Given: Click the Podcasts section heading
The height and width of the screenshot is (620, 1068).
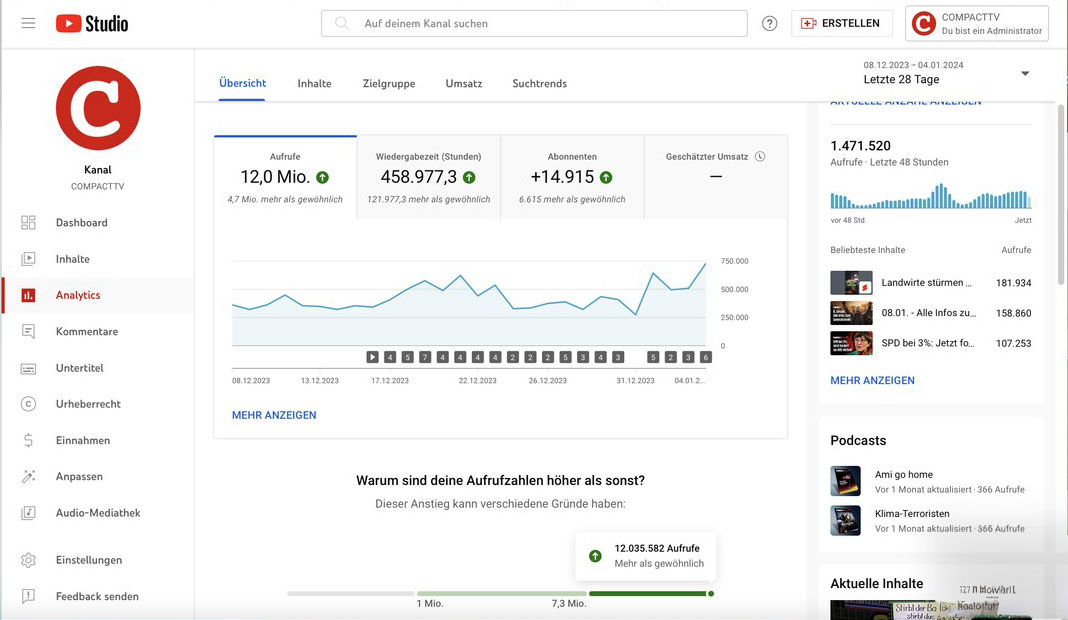Looking at the screenshot, I should click(858, 440).
